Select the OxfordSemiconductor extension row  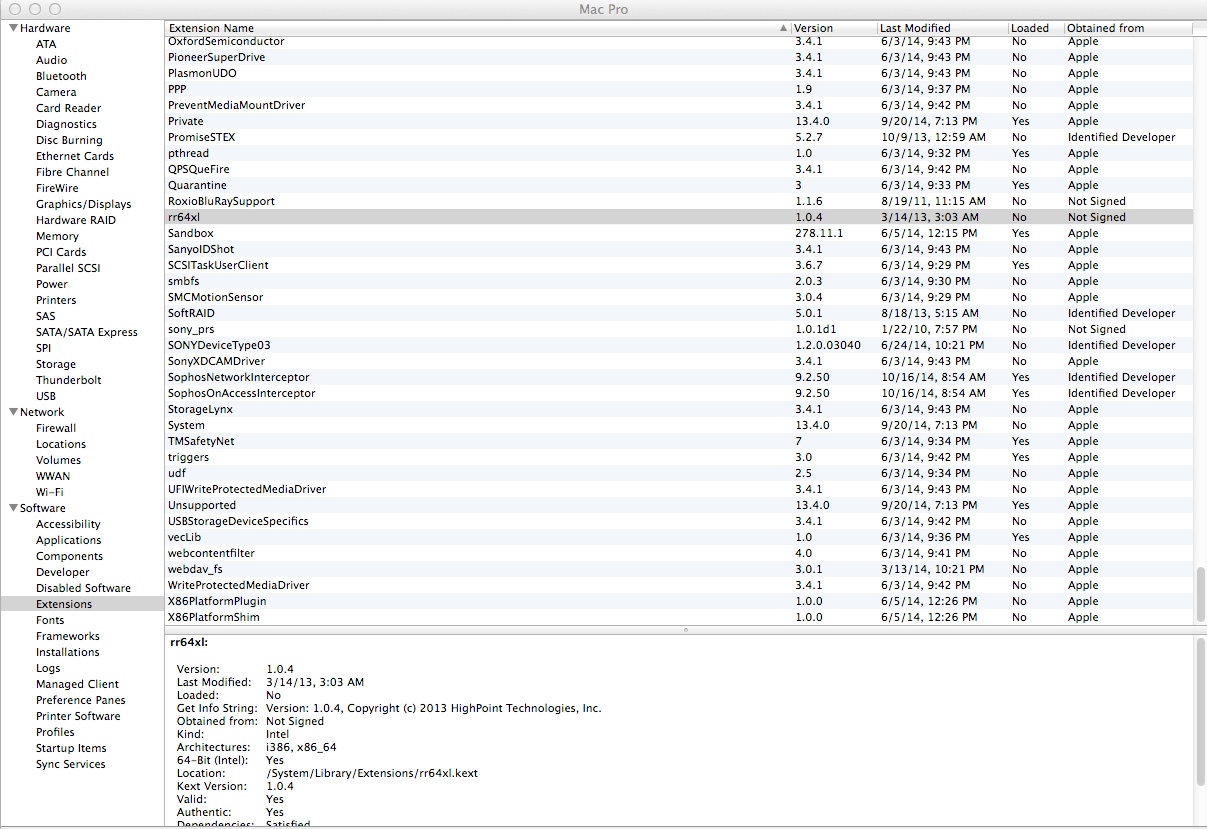point(679,41)
